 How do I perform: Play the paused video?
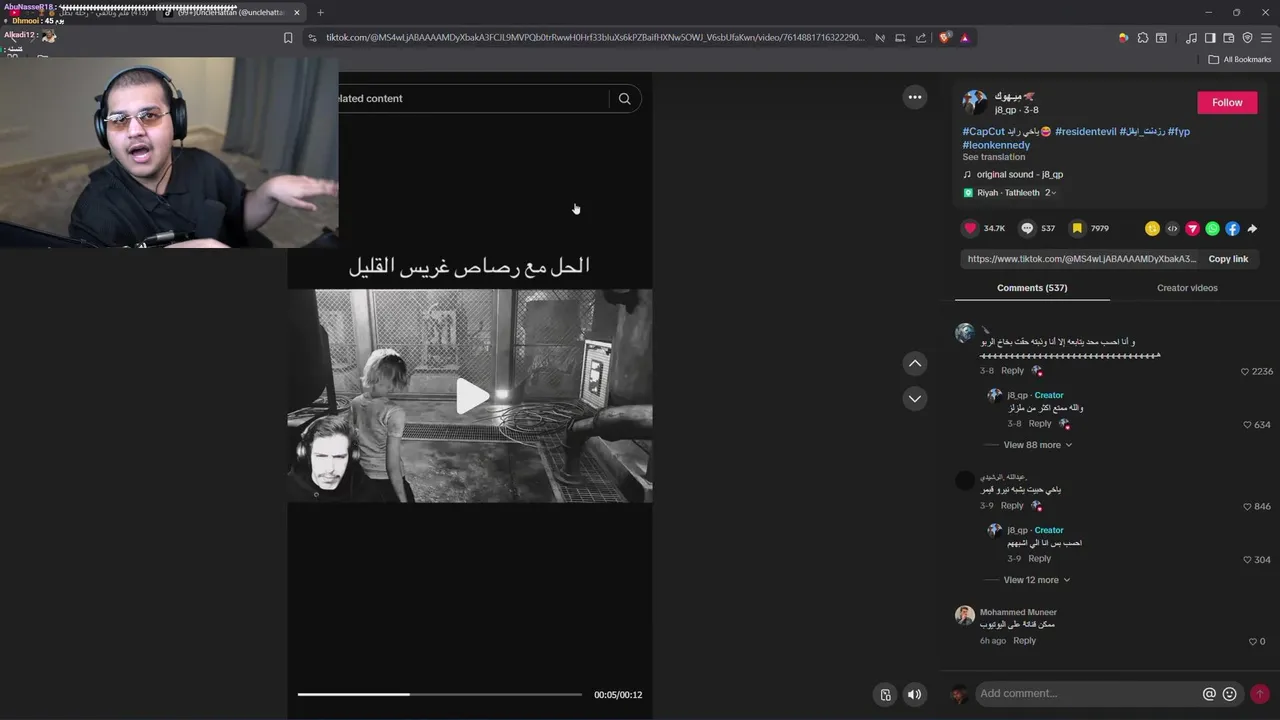471,396
